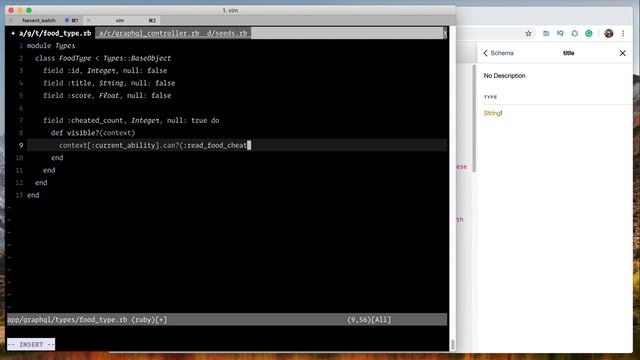Viewport: 640px width, 360px height.
Task: Click the yellow minimize button of terminal
Action: 20,10
